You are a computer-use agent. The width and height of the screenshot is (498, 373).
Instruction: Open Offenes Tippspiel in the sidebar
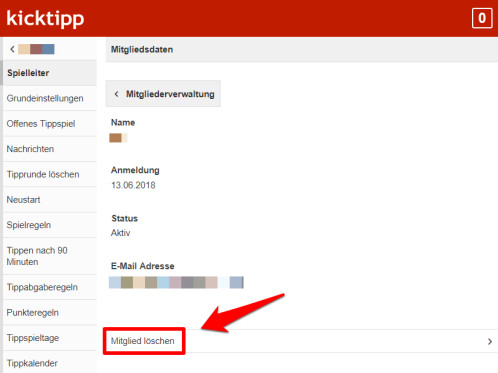(50, 124)
